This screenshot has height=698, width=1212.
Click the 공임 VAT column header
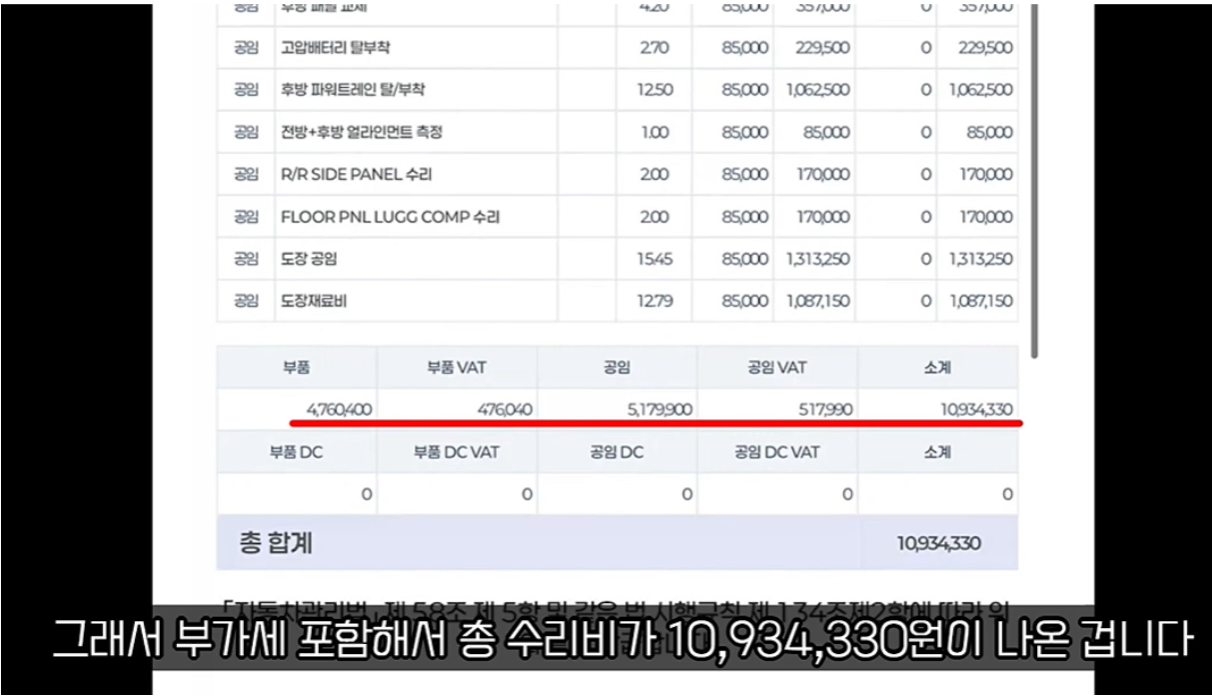[777, 368]
